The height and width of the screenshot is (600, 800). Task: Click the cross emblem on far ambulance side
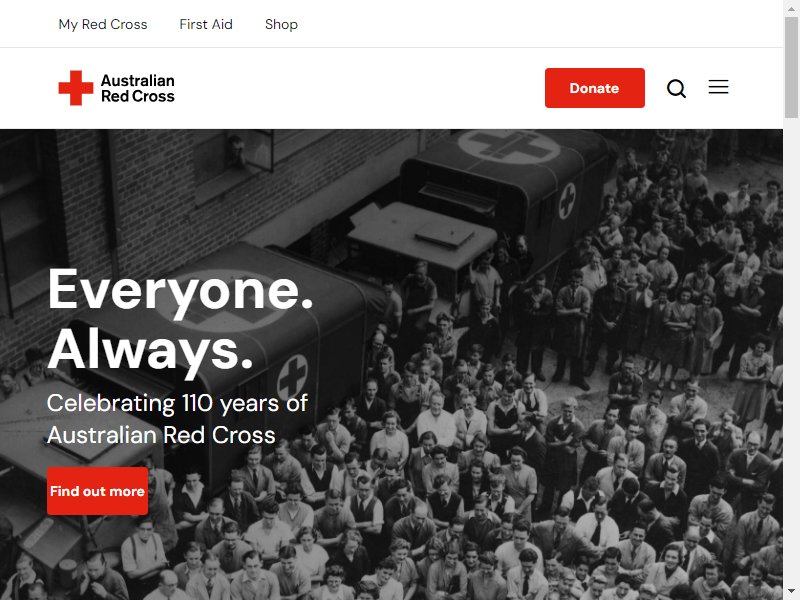coord(567,201)
